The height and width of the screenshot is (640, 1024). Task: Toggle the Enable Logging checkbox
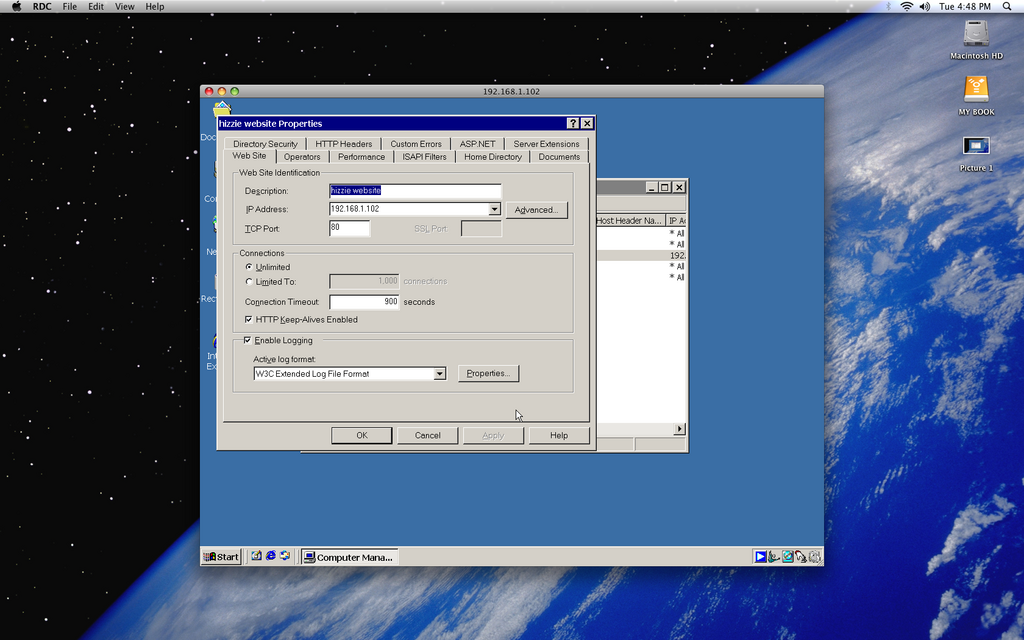[x=248, y=340]
